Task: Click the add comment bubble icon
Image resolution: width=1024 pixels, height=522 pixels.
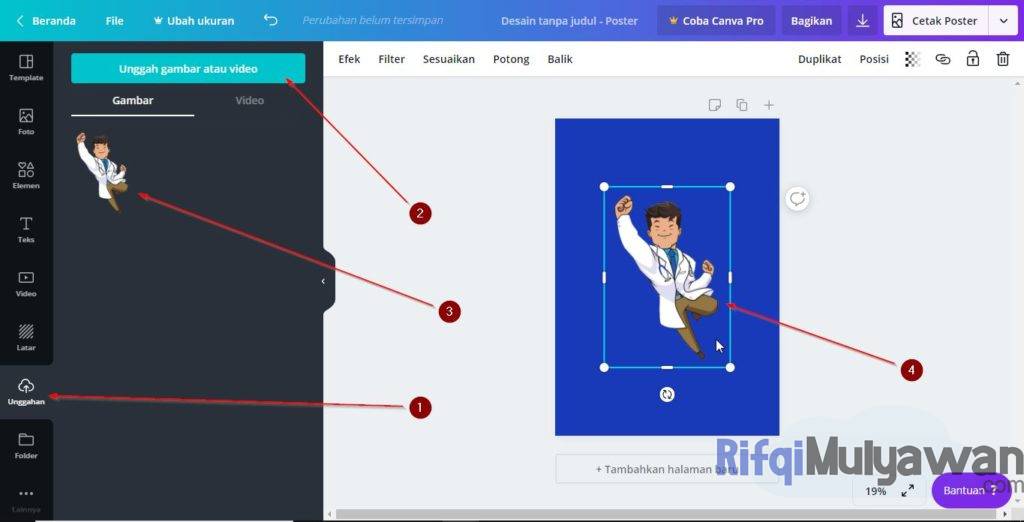Action: (x=797, y=199)
